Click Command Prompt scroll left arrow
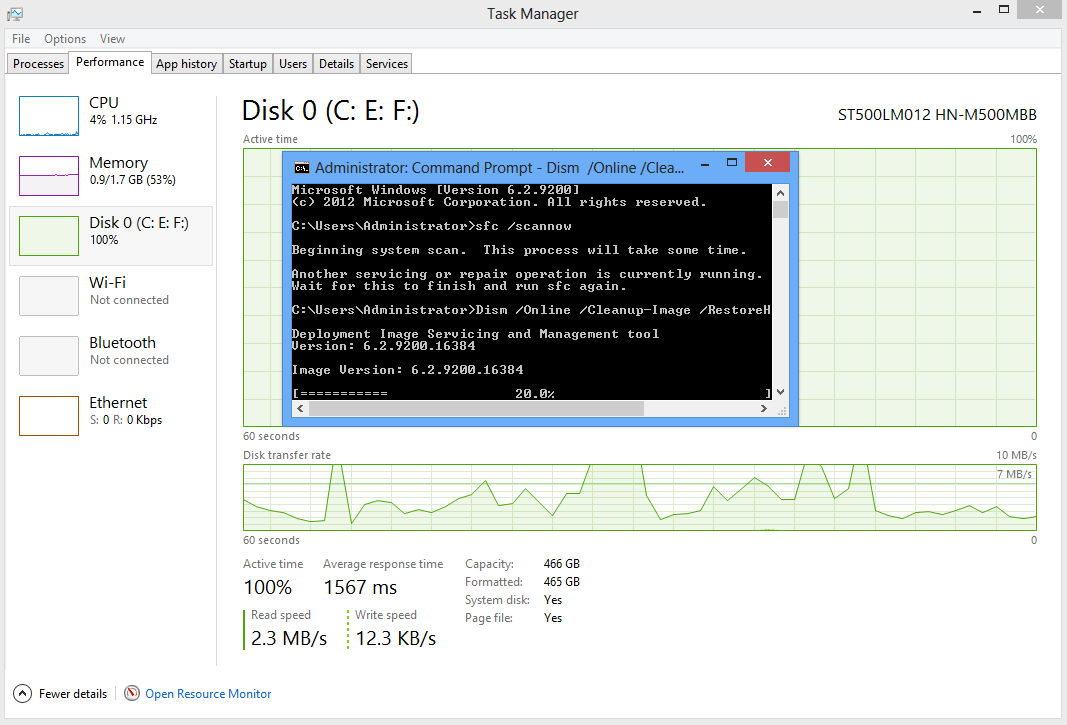This screenshot has height=725, width=1067. (x=300, y=408)
